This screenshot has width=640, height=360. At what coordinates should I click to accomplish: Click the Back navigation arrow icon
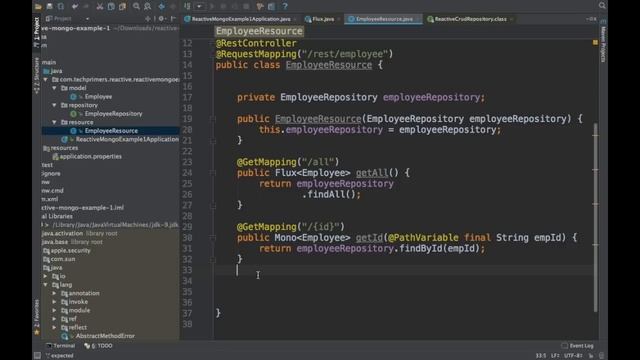[162, 6]
